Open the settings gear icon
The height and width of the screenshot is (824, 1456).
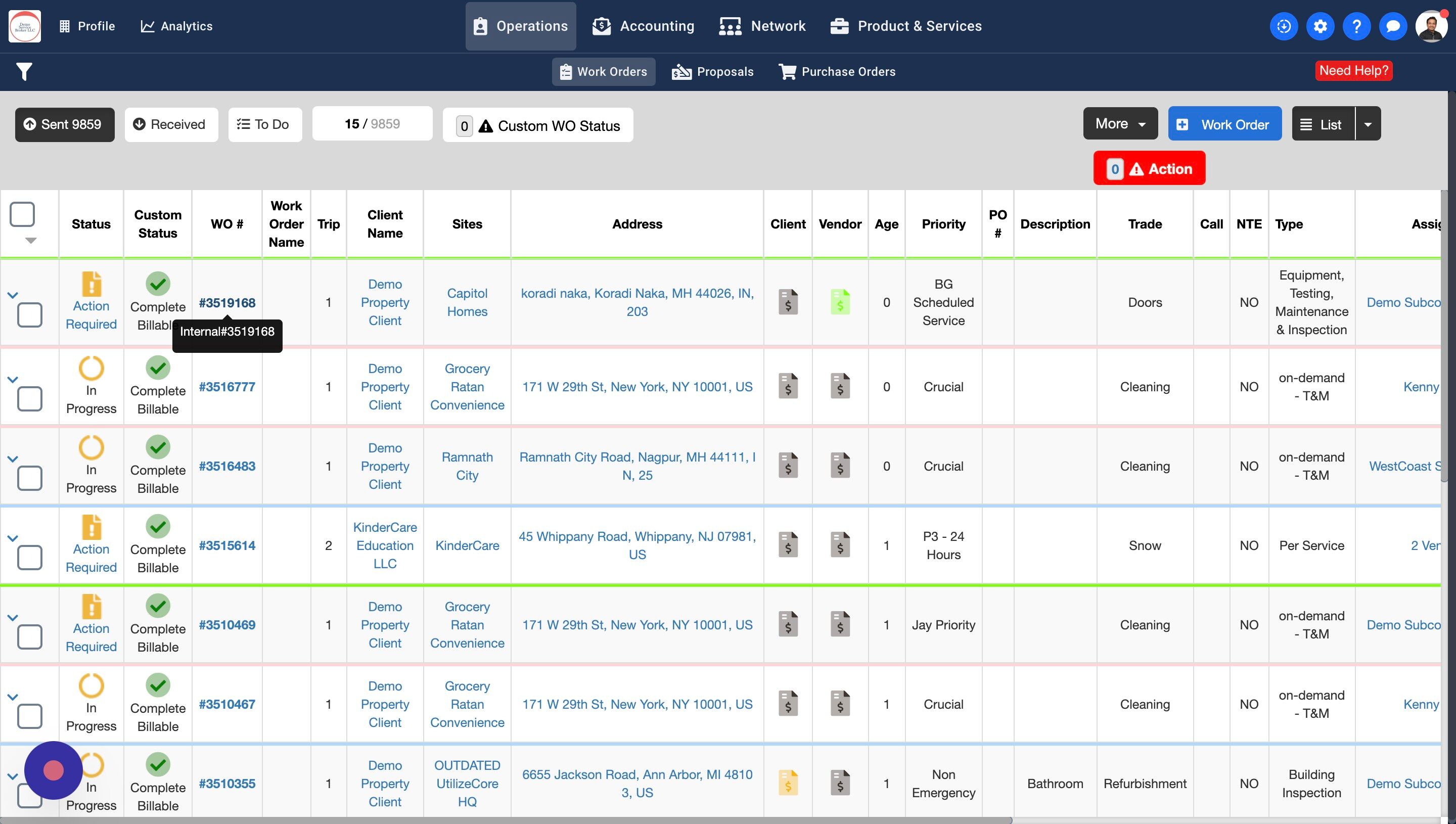[1319, 26]
